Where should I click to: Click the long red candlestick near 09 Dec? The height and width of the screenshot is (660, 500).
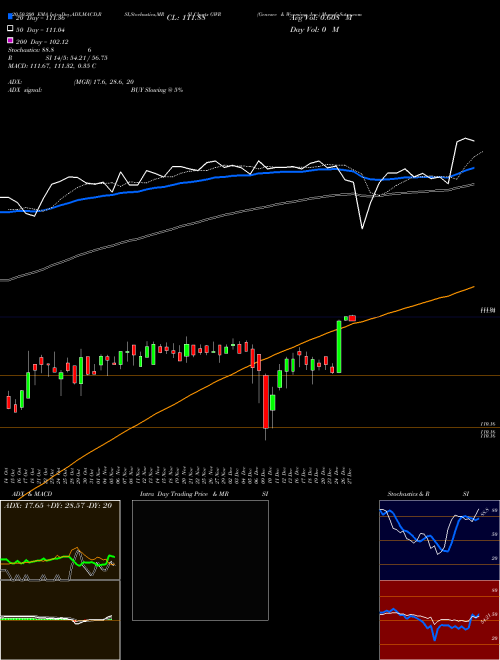coord(266,402)
